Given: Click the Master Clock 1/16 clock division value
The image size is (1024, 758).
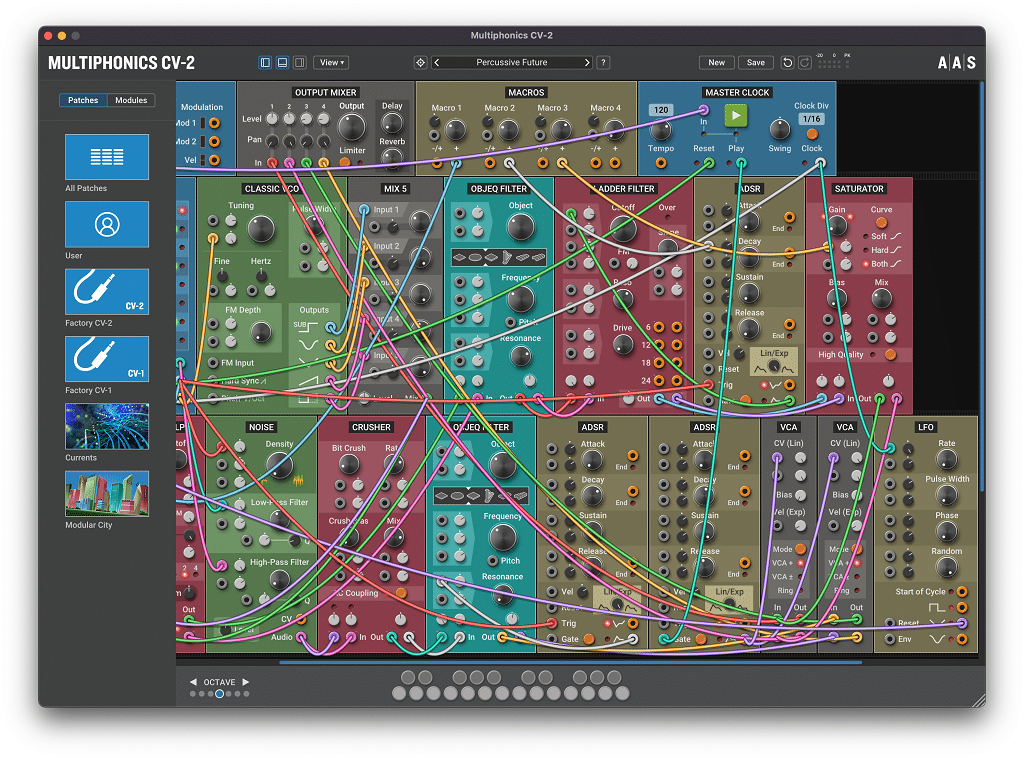Looking at the screenshot, I should pyautogui.click(x=812, y=119).
